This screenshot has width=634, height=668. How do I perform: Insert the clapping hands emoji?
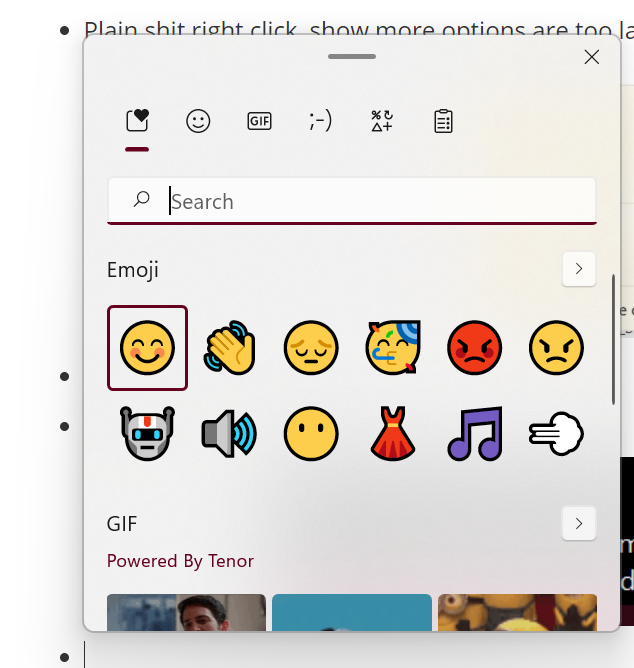[229, 347]
